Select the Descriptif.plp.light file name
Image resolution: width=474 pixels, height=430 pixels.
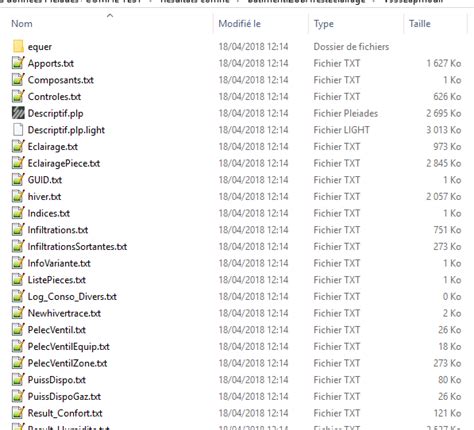pos(66,130)
